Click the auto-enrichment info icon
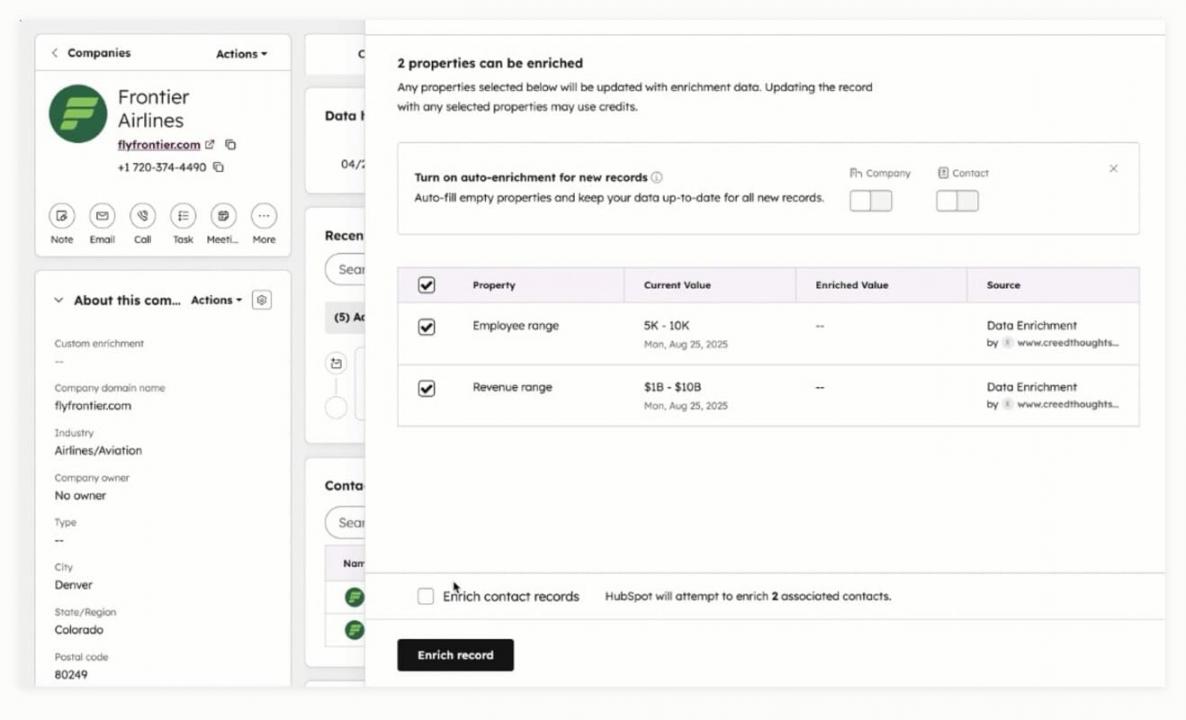The width and height of the screenshot is (1186, 720). [657, 177]
